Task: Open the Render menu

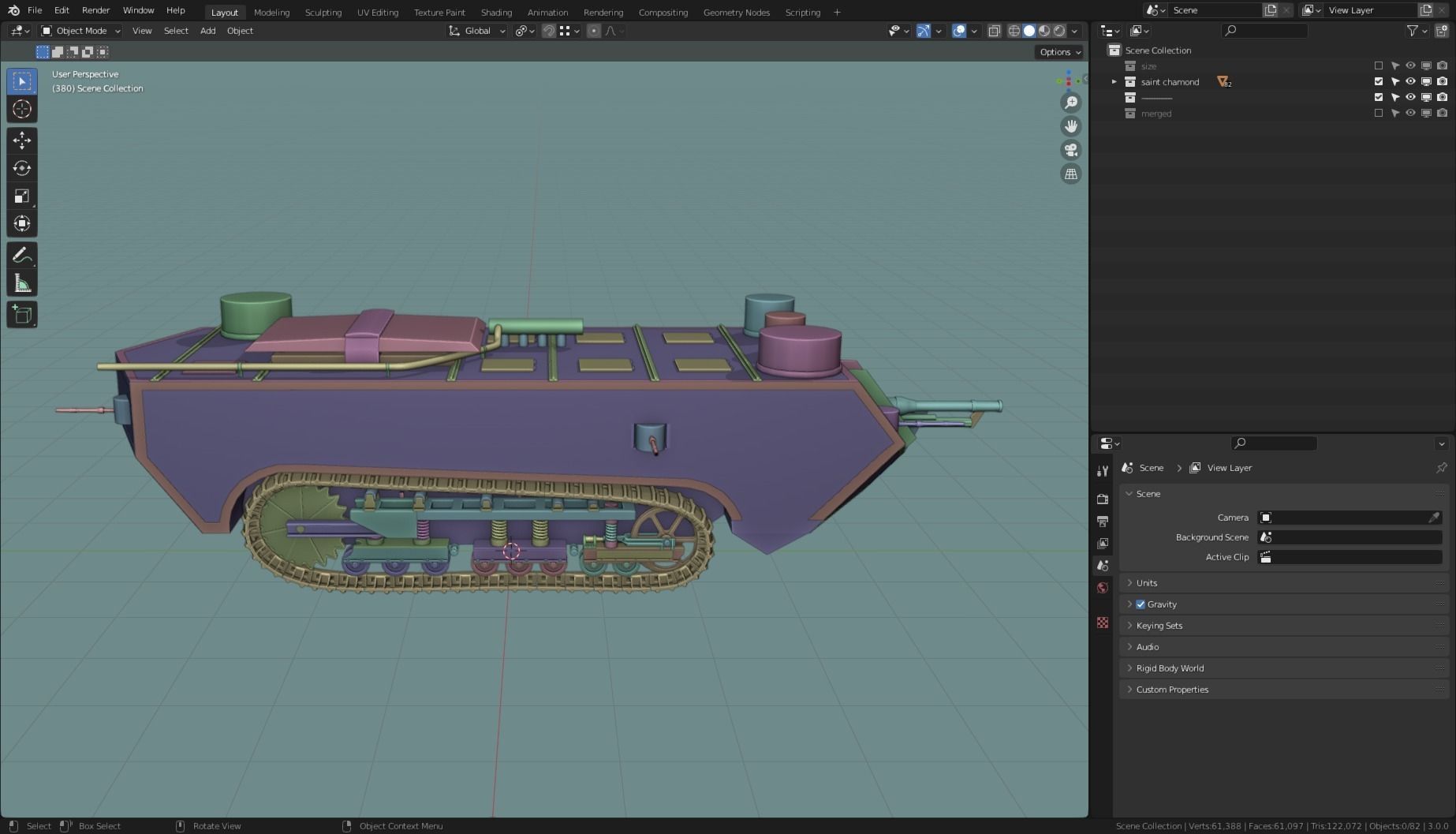Action: click(95, 10)
